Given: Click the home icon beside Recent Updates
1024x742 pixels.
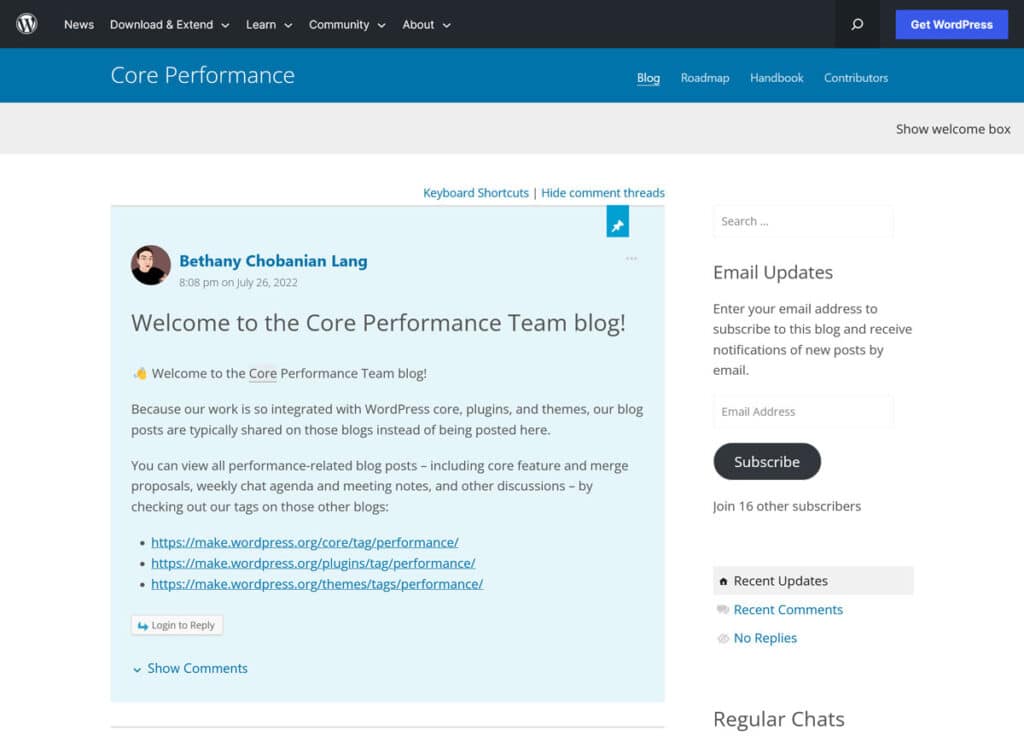Looking at the screenshot, I should point(723,580).
